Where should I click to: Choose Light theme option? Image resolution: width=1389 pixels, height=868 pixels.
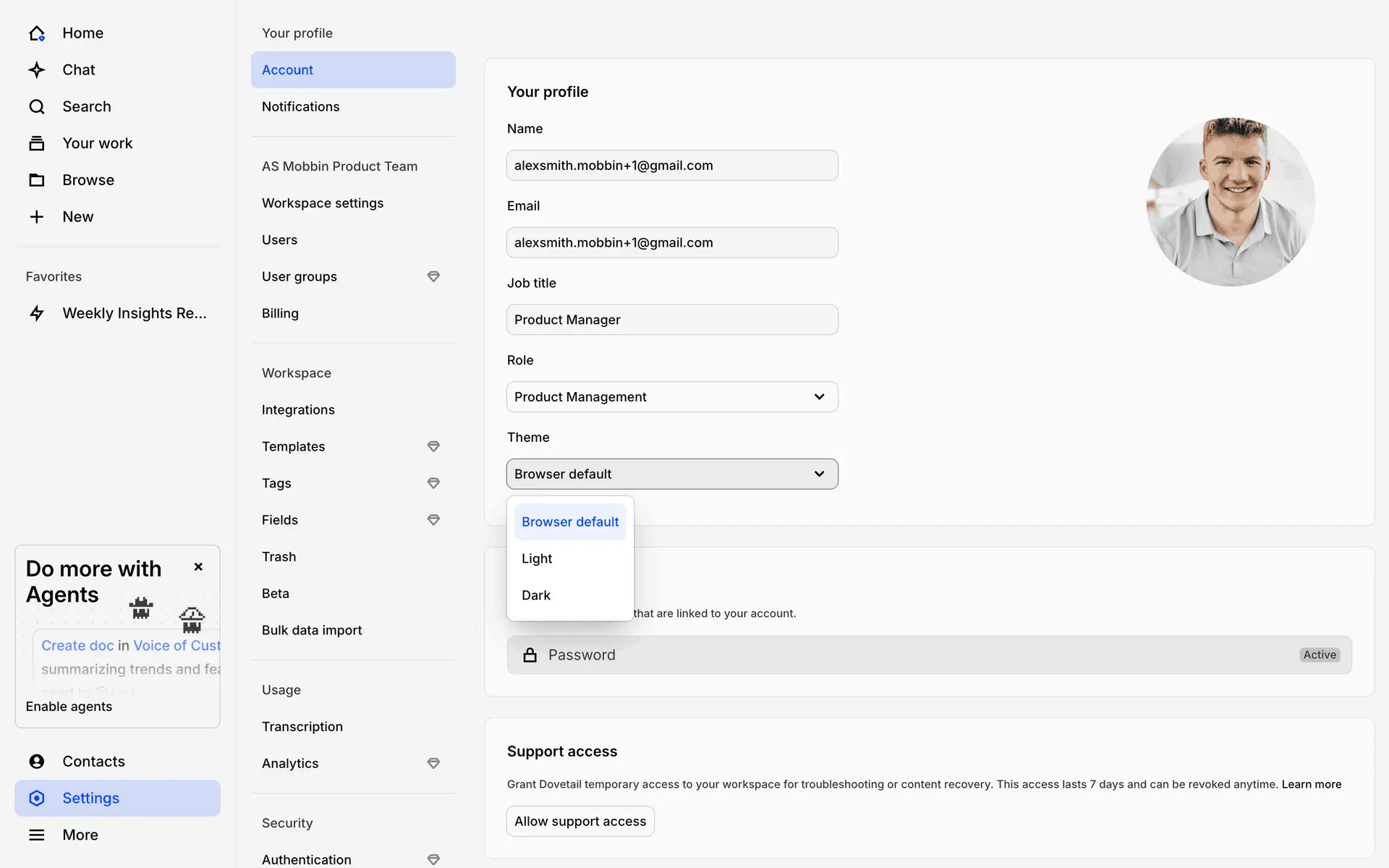537,558
